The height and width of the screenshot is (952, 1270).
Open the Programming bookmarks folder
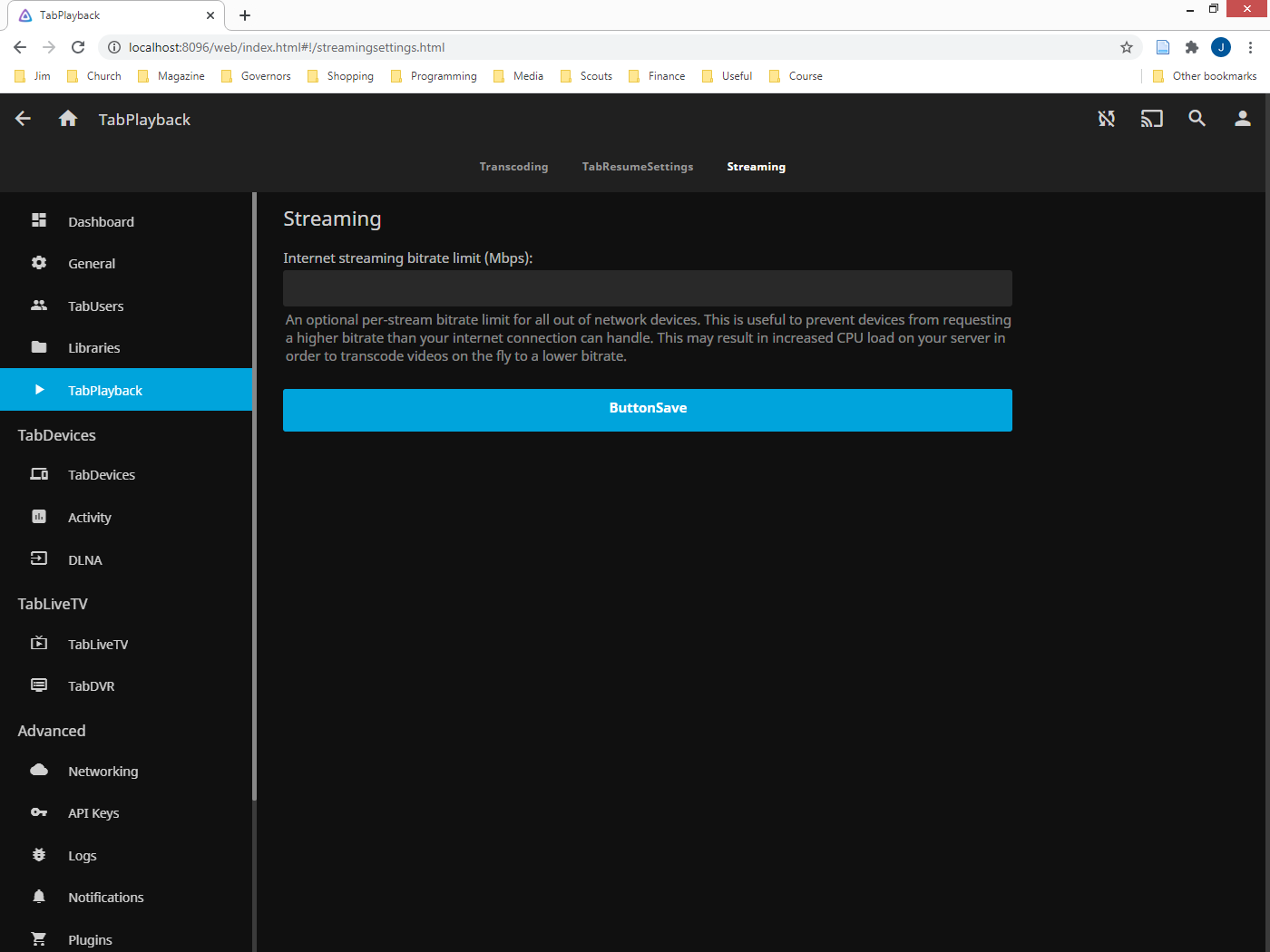pos(444,76)
